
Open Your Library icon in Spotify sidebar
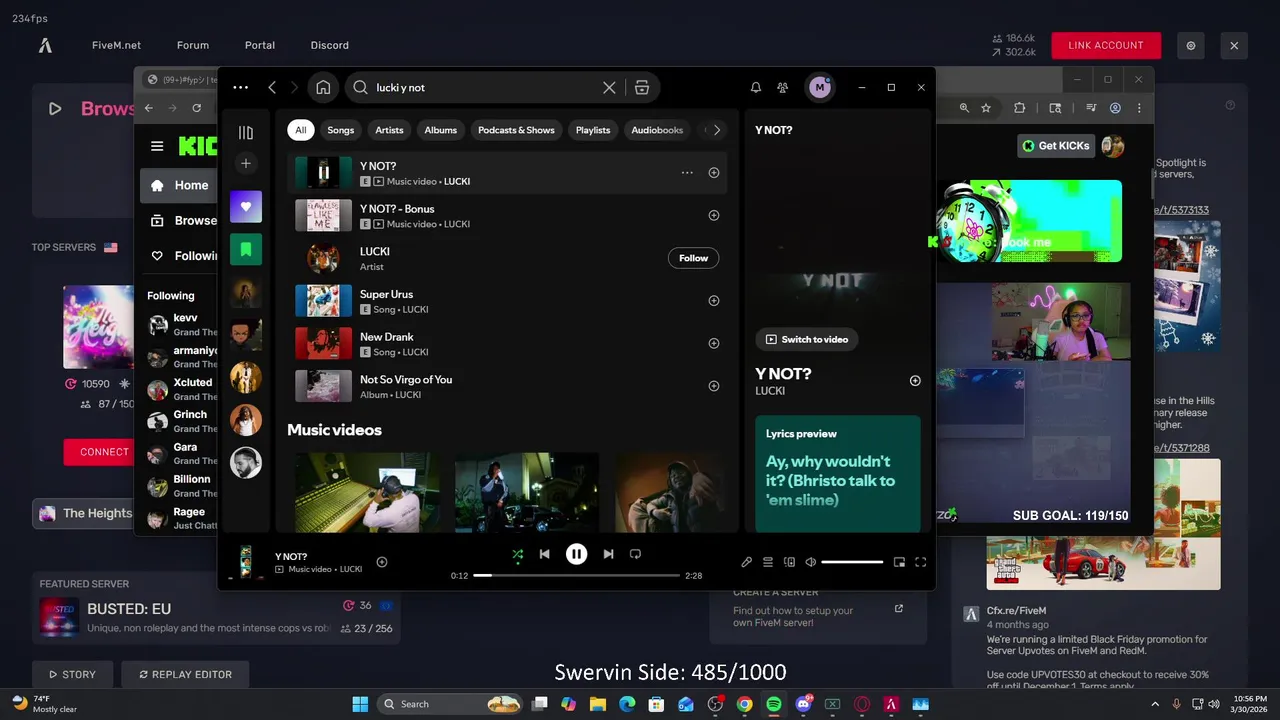pyautogui.click(x=246, y=132)
